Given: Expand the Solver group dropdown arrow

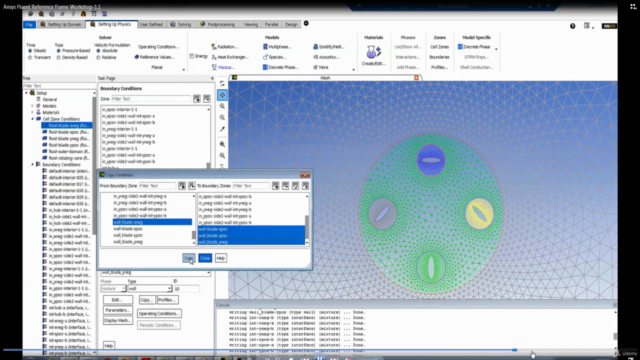Looking at the screenshot, I should (x=184, y=70).
